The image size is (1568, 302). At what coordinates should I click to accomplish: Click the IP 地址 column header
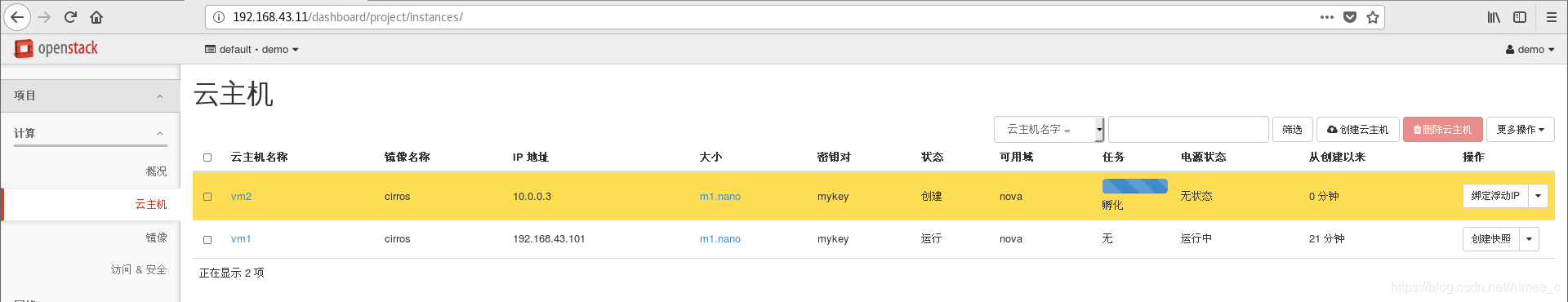tap(531, 157)
